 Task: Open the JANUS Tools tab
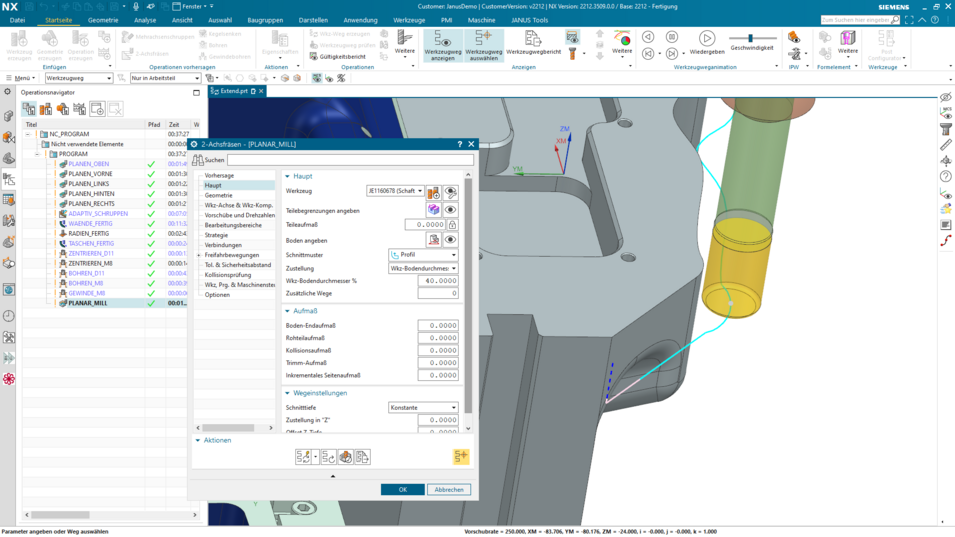coord(529,20)
